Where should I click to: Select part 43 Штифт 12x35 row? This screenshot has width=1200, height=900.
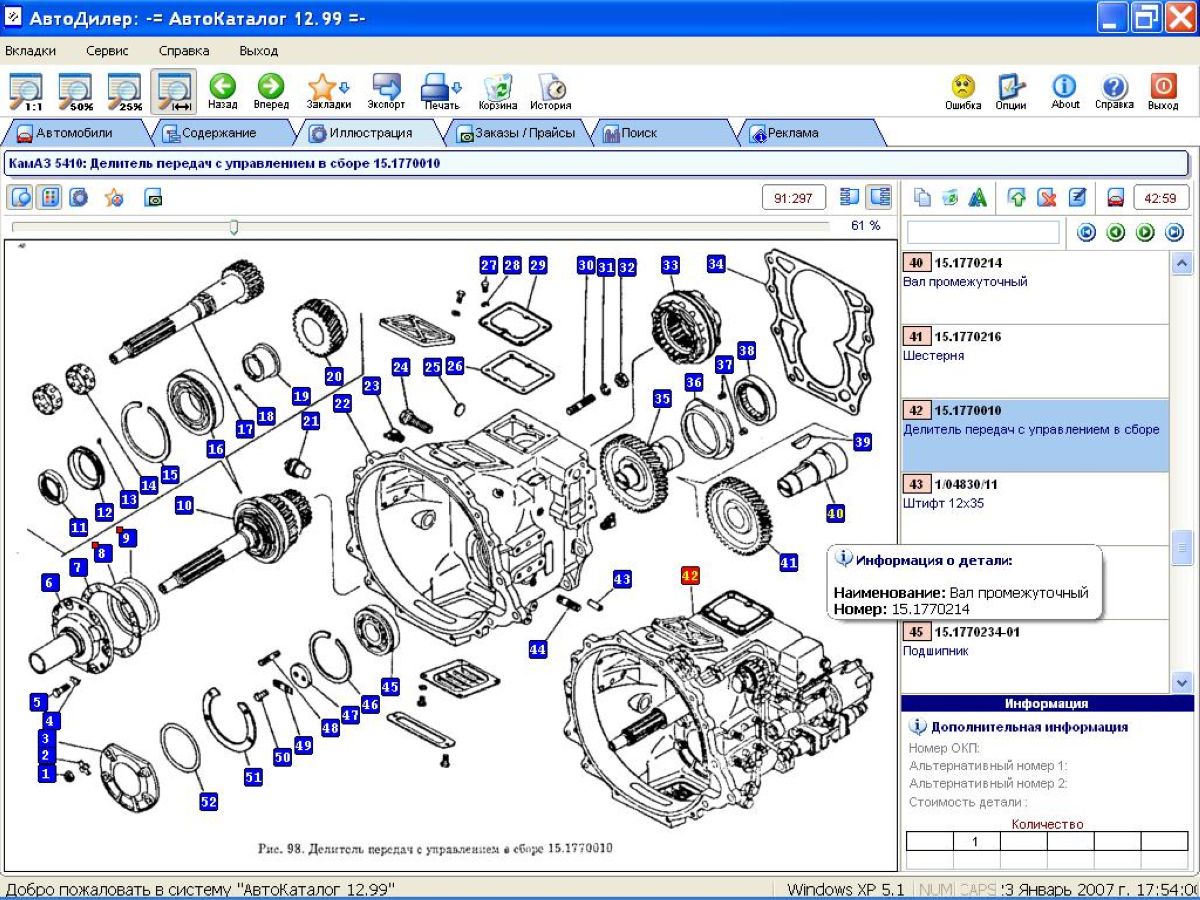pos(1035,509)
